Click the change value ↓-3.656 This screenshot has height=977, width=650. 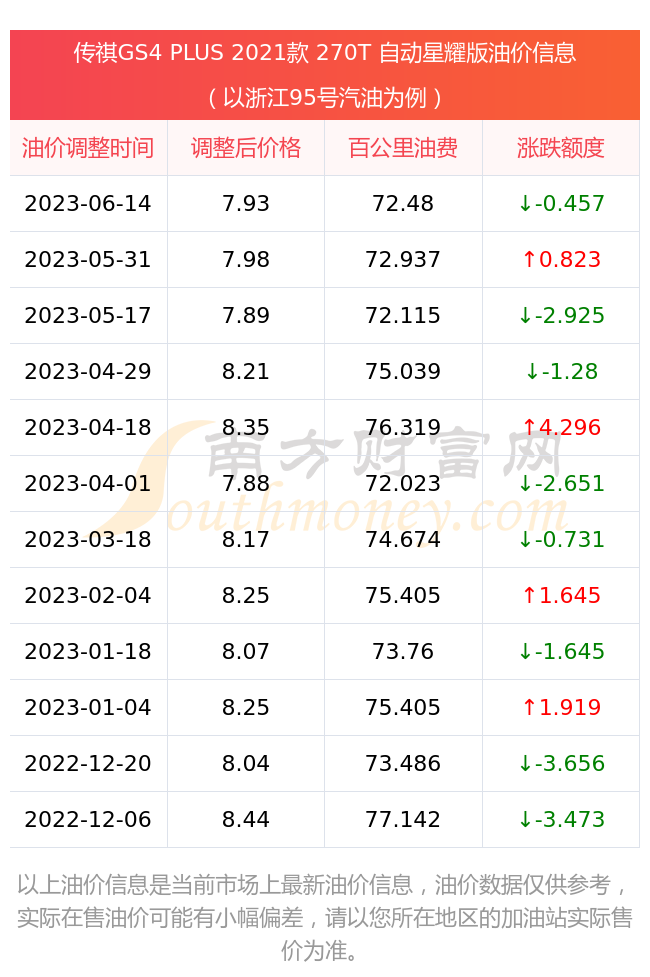point(561,765)
